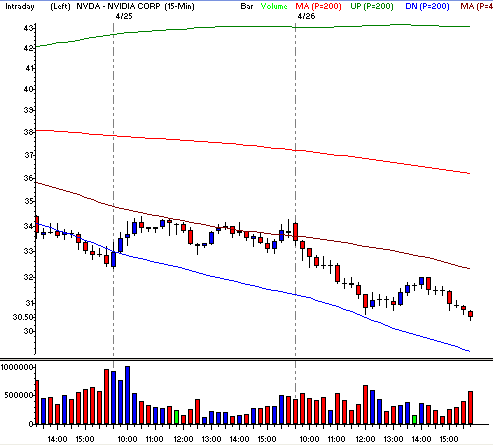Click the 10:00 time label of 4/25 session

click(x=127, y=439)
